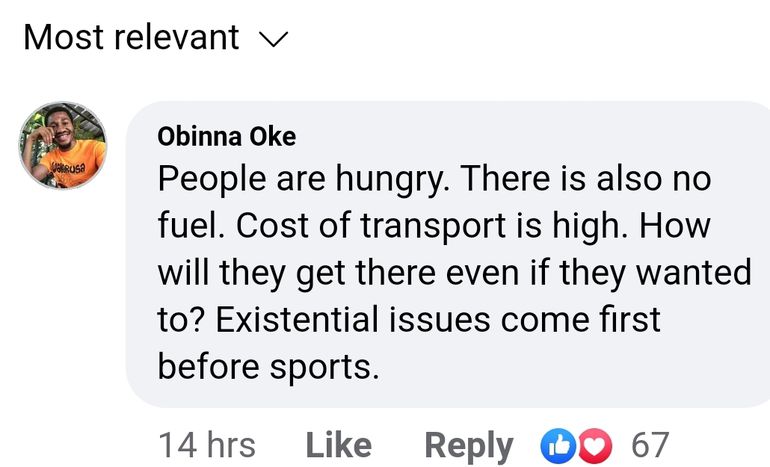Show the 67 reactions count
770x467 pixels.
click(x=649, y=445)
